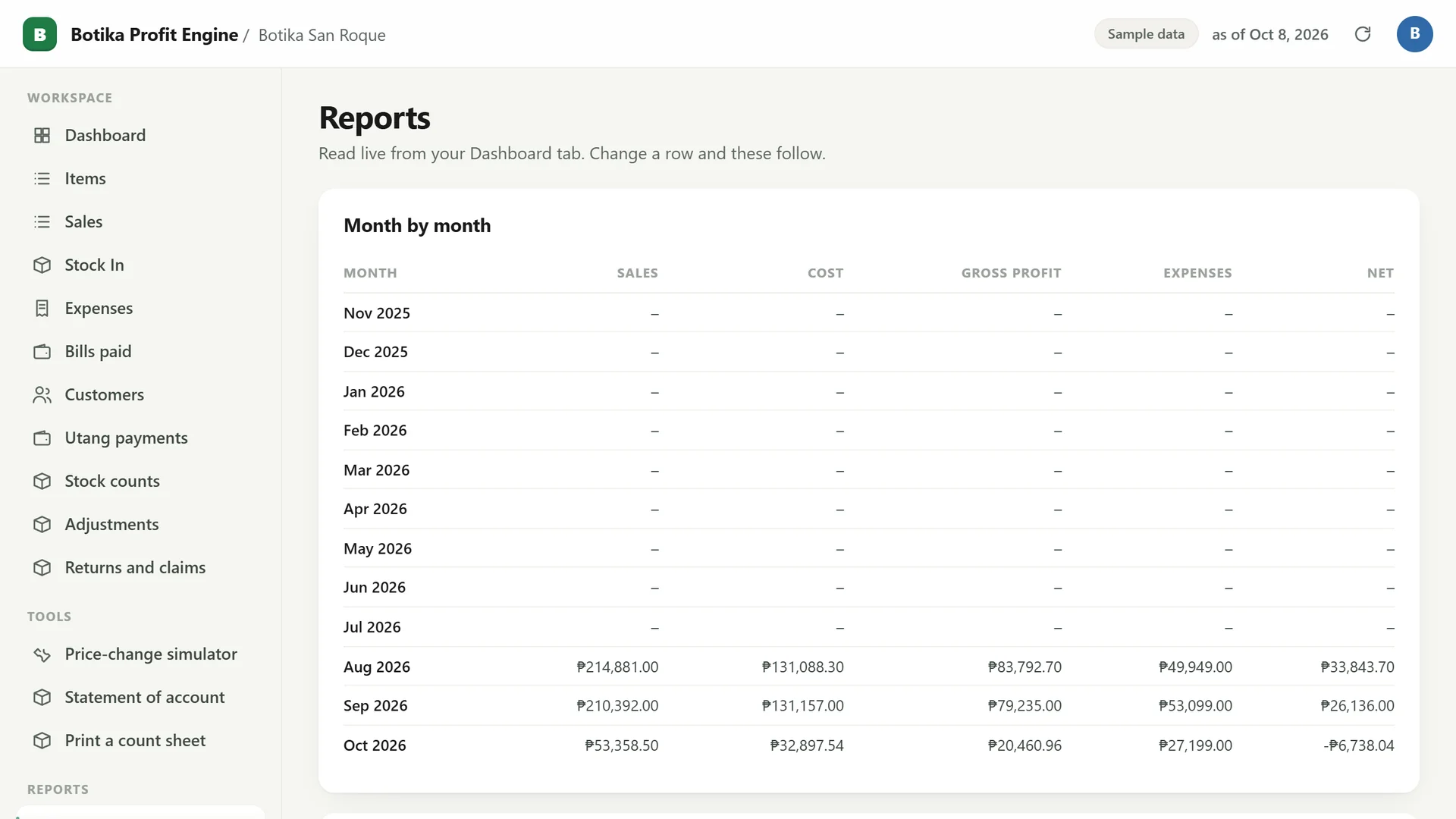Click the MONTH column header
The height and width of the screenshot is (819, 1456).
click(x=370, y=273)
